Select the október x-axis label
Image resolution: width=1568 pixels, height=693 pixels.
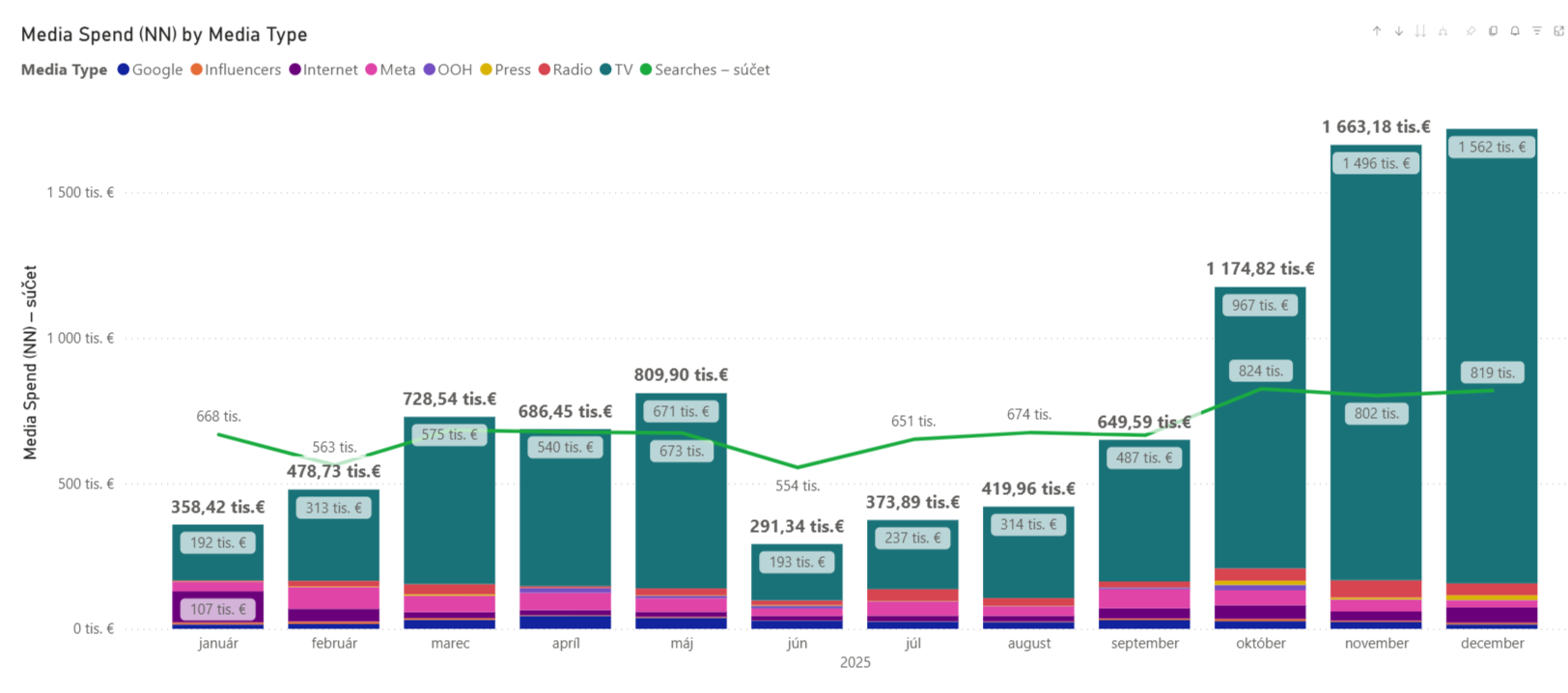pos(1260,643)
